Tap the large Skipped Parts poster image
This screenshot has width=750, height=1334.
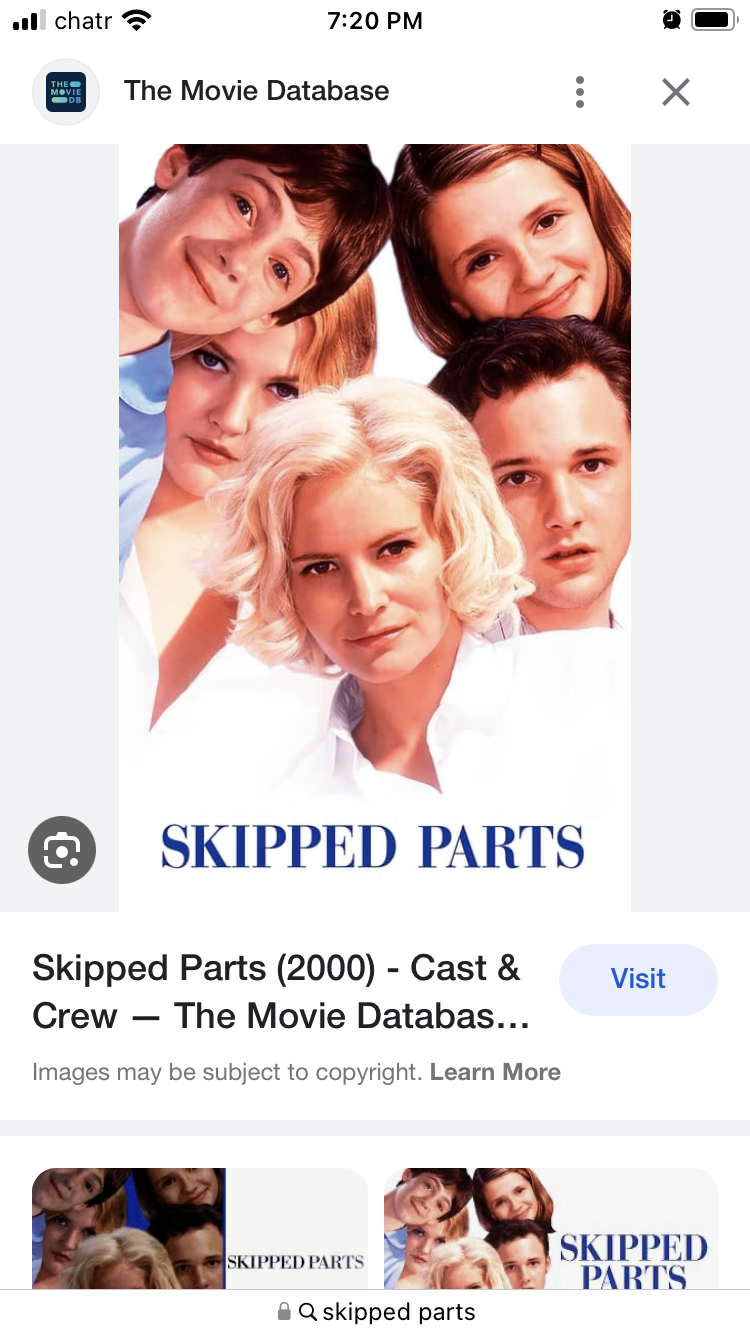click(375, 528)
